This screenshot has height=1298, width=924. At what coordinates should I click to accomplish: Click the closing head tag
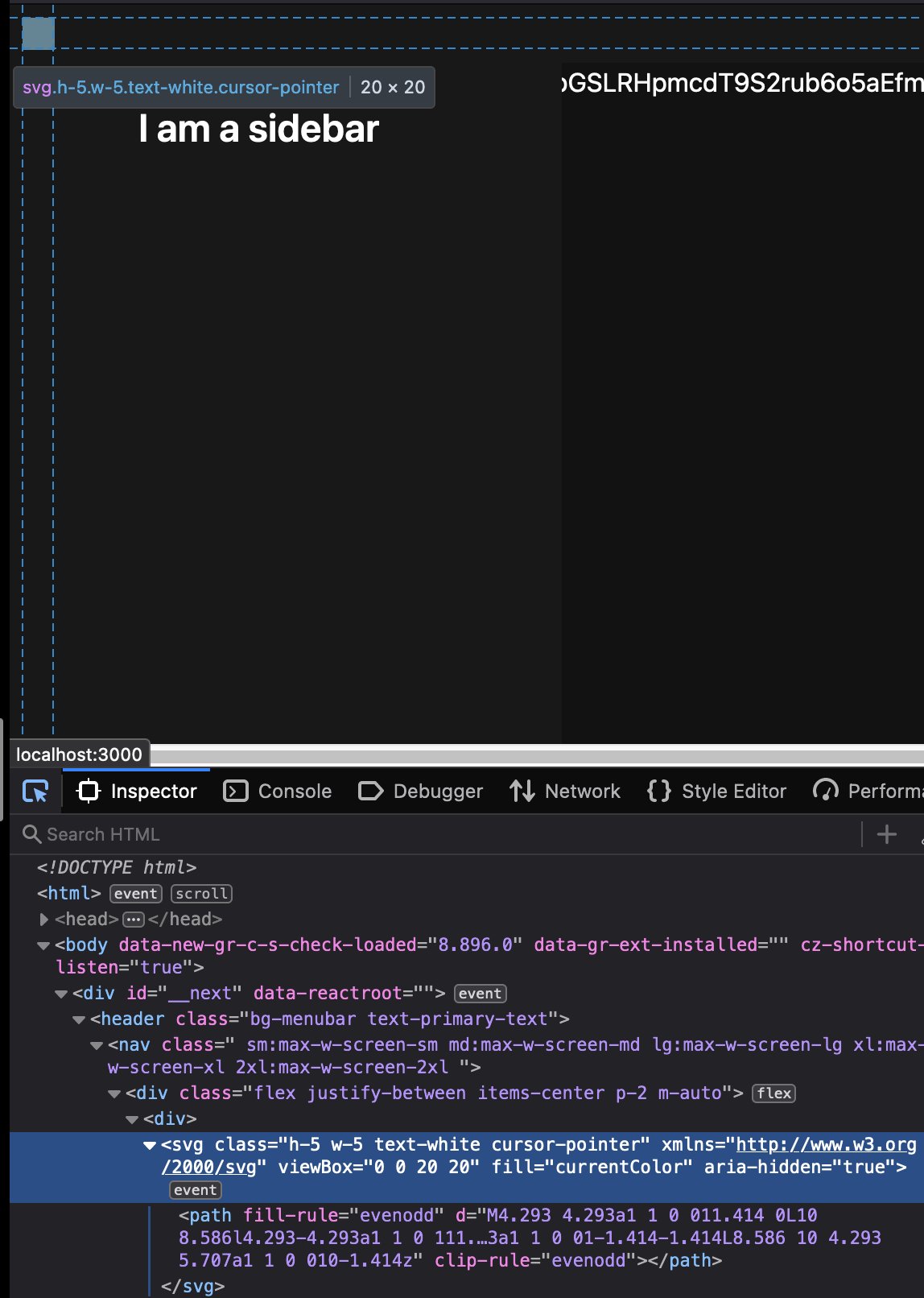(185, 919)
